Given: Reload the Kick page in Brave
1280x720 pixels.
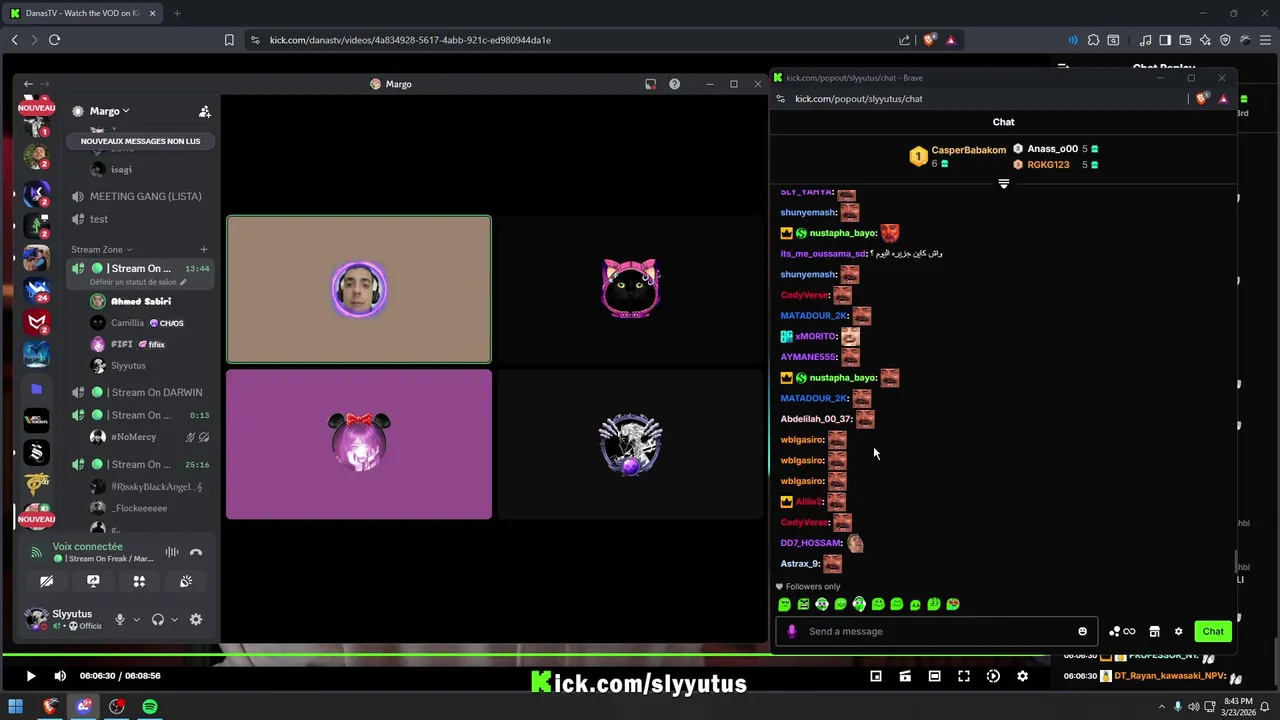Looking at the screenshot, I should 54,40.
